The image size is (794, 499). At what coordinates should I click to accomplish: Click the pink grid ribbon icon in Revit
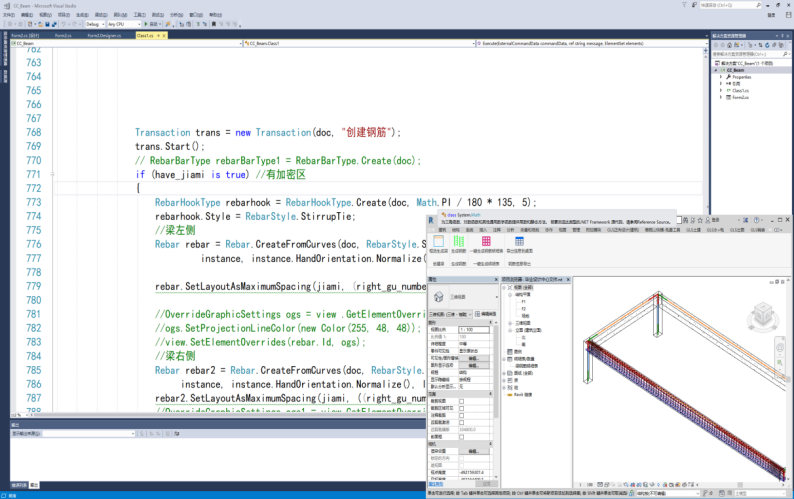tap(486, 241)
